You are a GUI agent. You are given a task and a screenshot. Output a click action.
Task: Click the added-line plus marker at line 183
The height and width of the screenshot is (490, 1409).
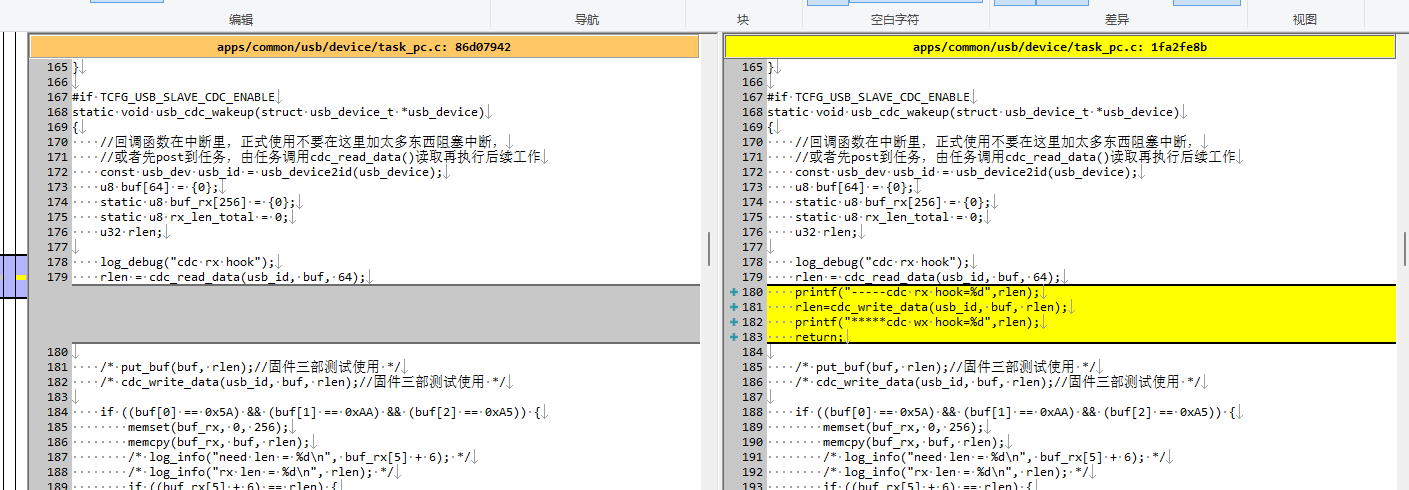pos(735,337)
